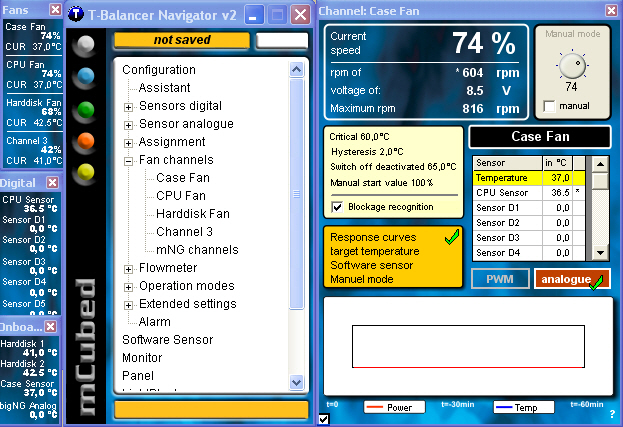The height and width of the screenshot is (427, 623).
Task: Expand the Operation modes node
Action: (x=128, y=287)
